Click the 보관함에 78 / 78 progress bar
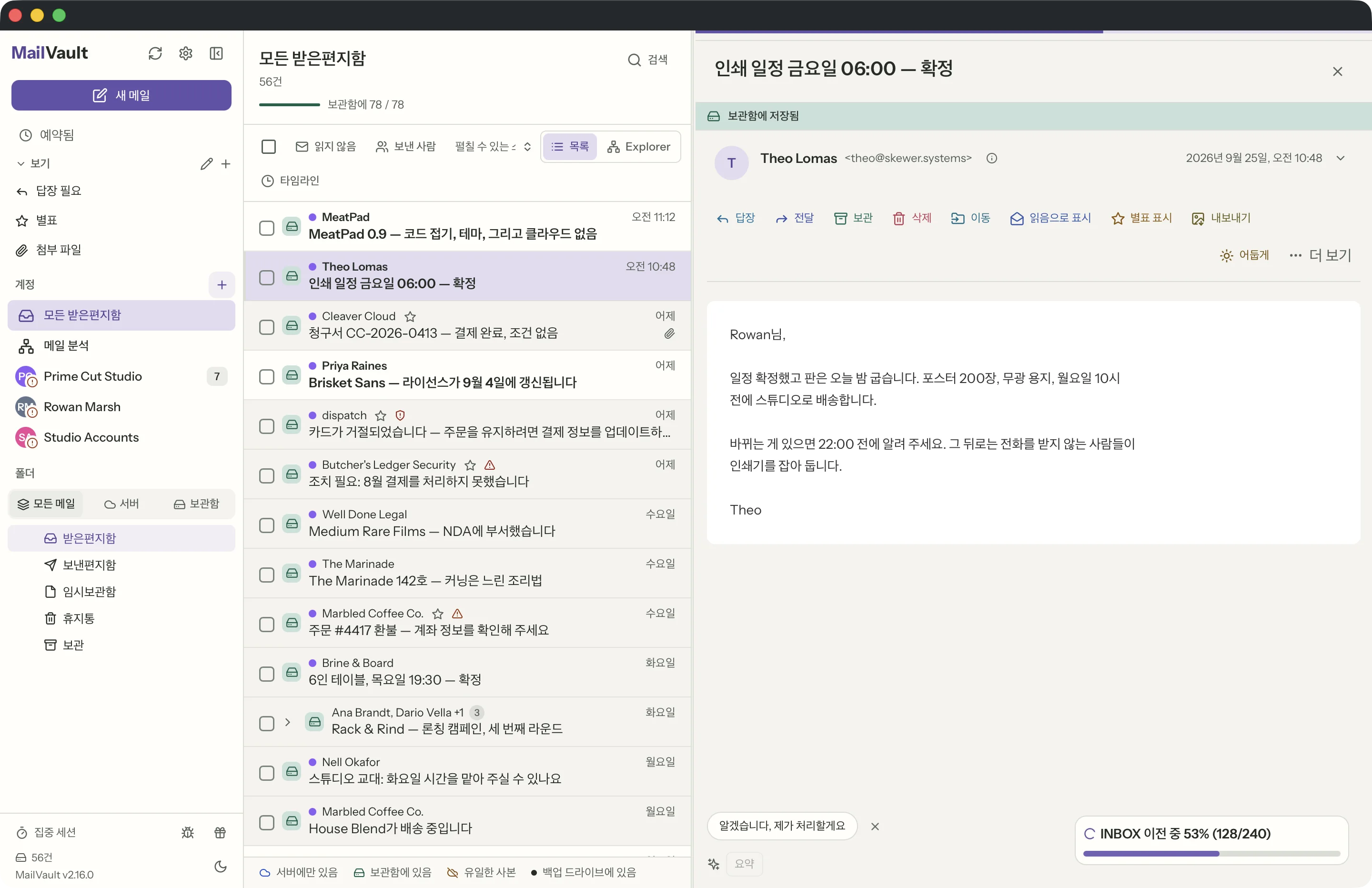This screenshot has width=1372, height=888. (289, 104)
